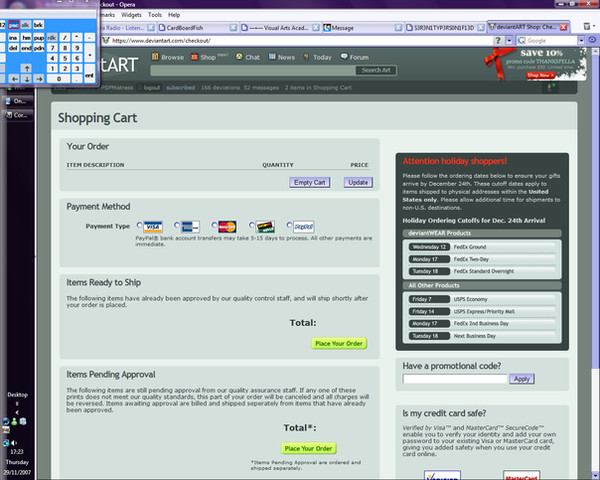Click the down arrow key on on-screen keyboard
This screenshot has height=480, width=600.
26,79
